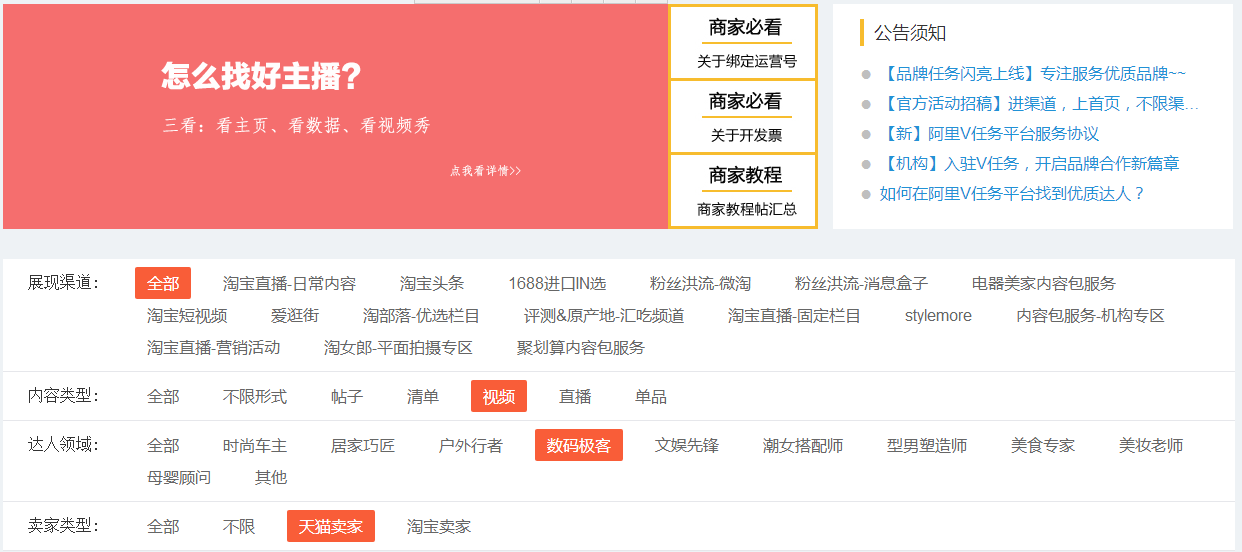Filter talent field by 母婴顾问
The width and height of the screenshot is (1242, 552).
[179, 478]
